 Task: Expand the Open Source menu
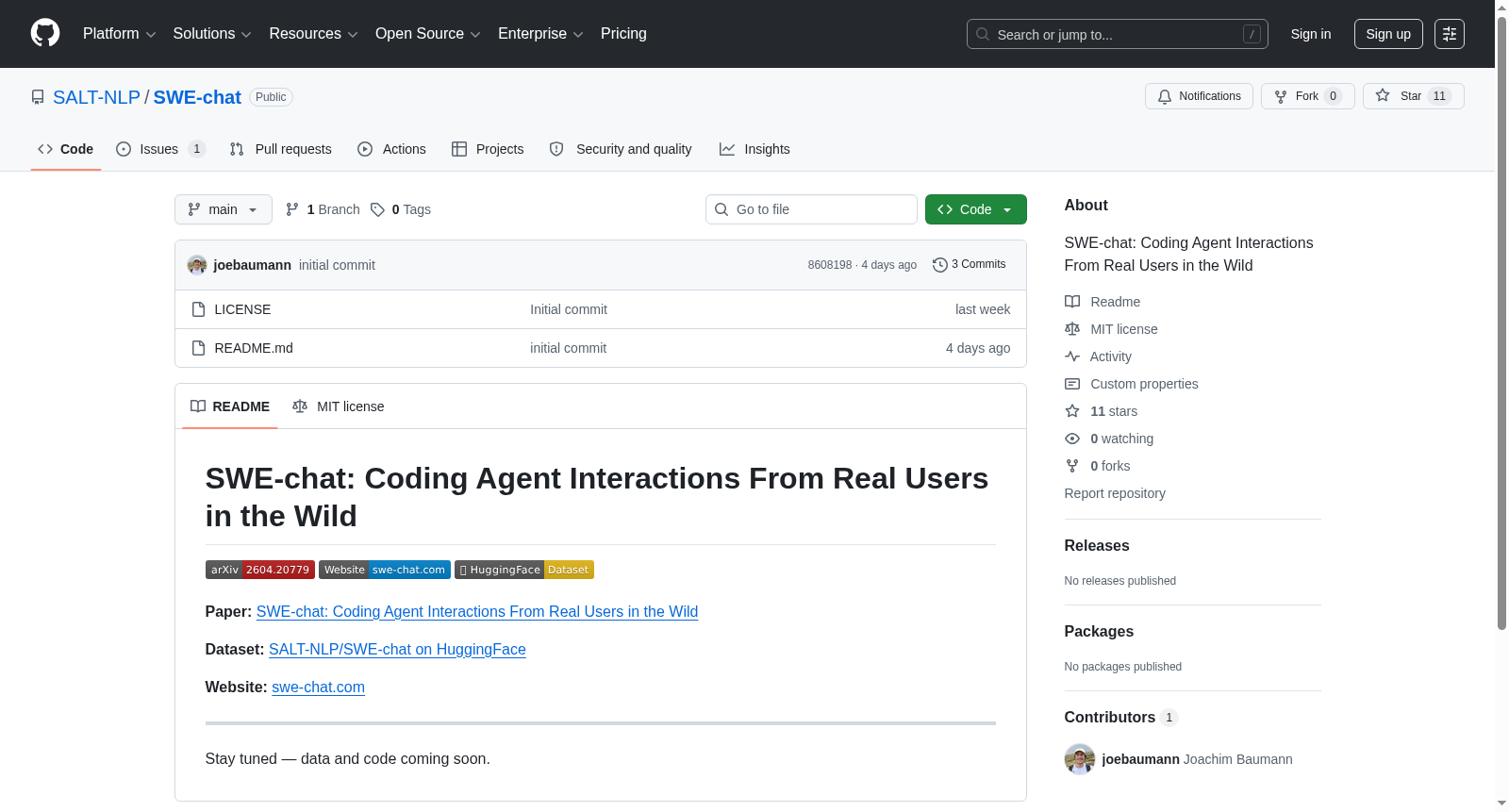point(428,34)
